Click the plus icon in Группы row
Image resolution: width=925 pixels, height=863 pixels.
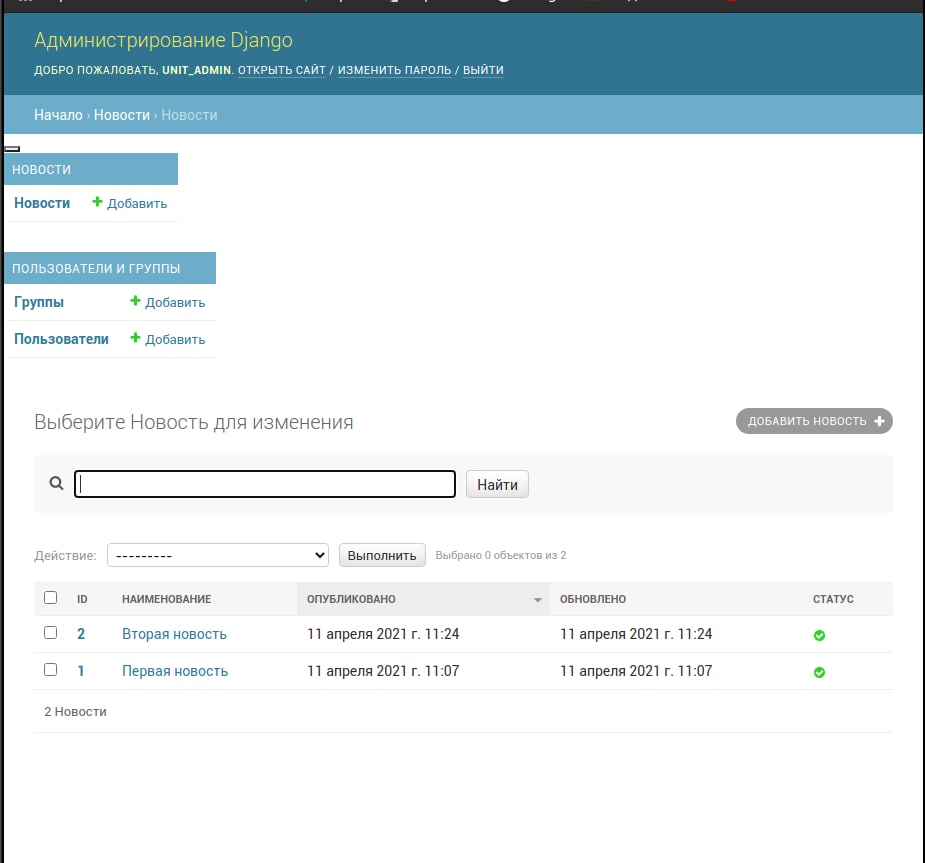tap(136, 301)
